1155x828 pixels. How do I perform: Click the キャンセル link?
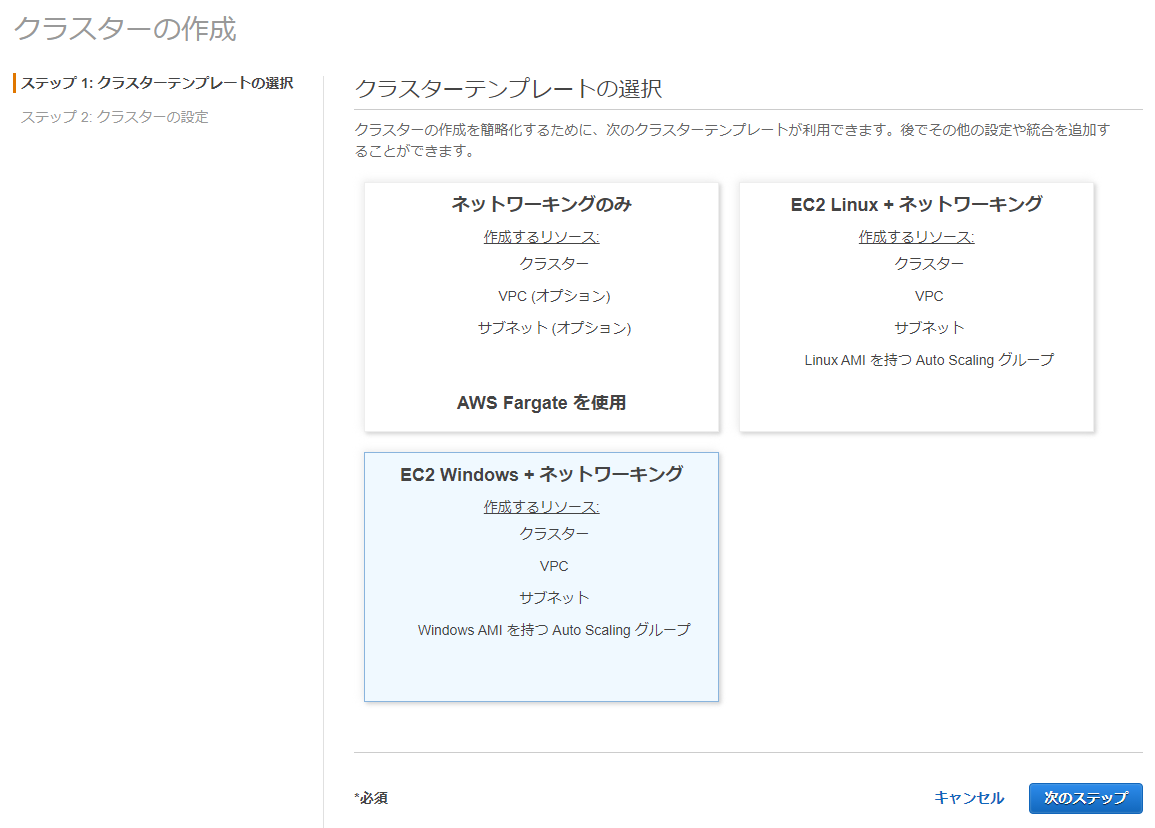(969, 798)
